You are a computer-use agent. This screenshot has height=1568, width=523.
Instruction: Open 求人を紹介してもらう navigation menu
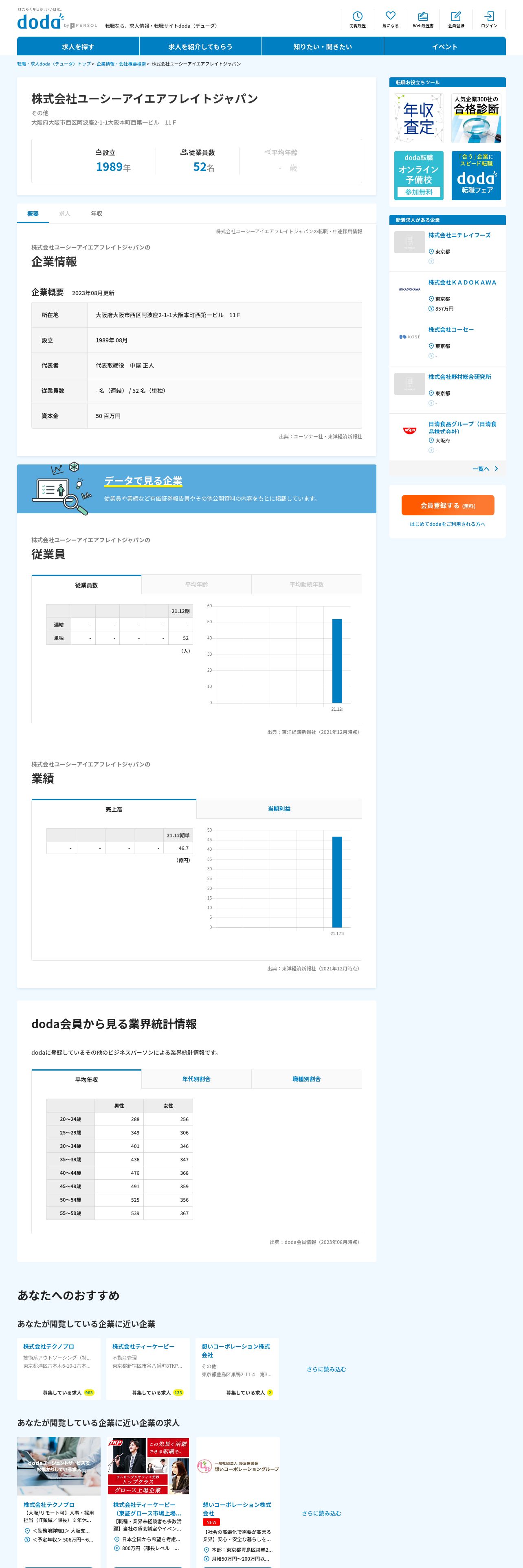click(x=200, y=46)
